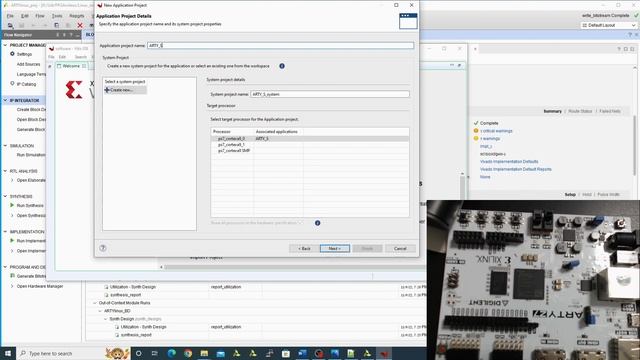Open Vivado Implementation Defaults link
Image resolution: width=640 pixels, height=360 pixels.
click(509, 162)
